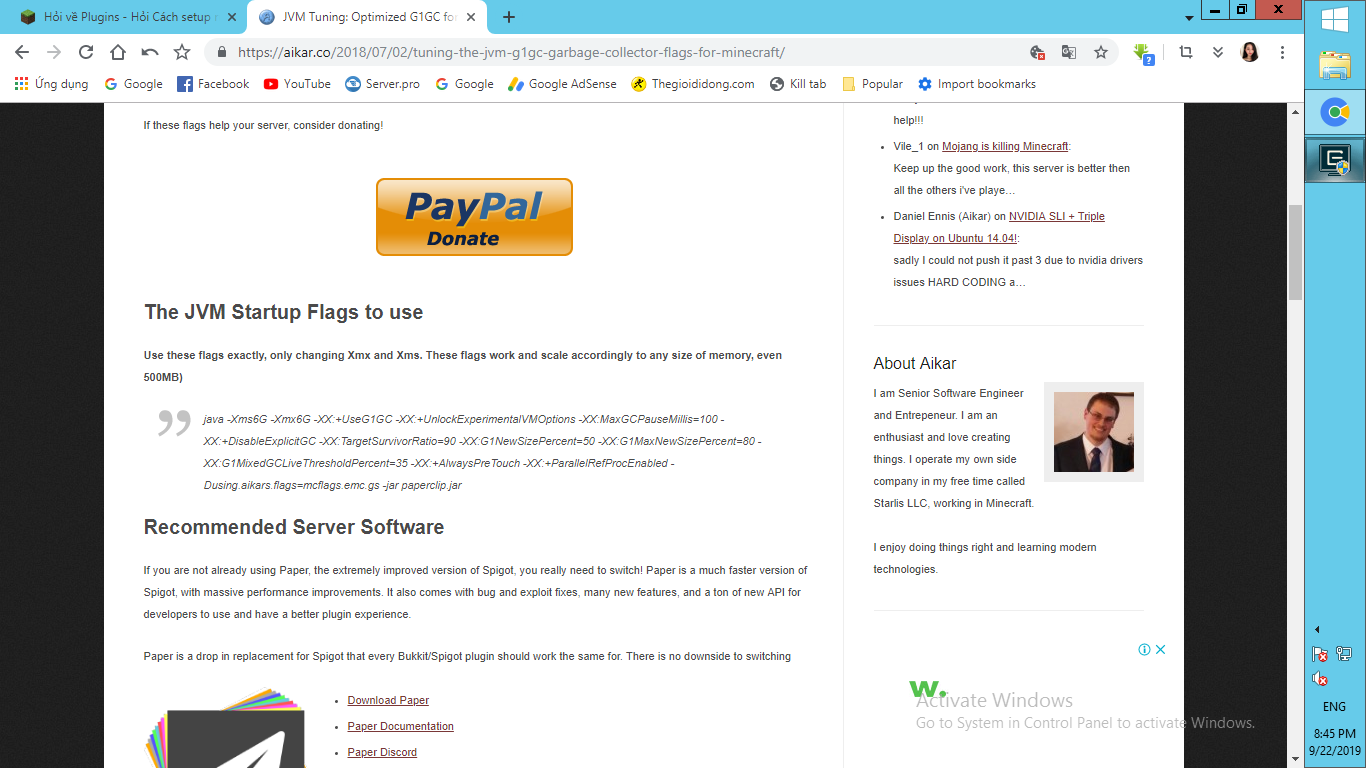Open the Ứng dụng apps bookmark
The width and height of the screenshot is (1366, 768).
click(51, 84)
